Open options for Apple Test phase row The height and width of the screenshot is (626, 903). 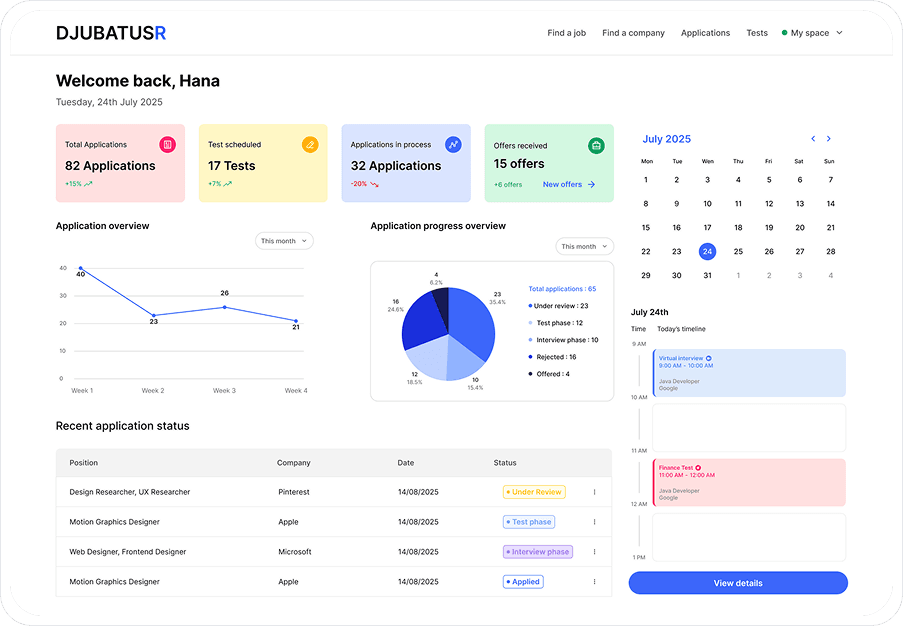(x=594, y=522)
